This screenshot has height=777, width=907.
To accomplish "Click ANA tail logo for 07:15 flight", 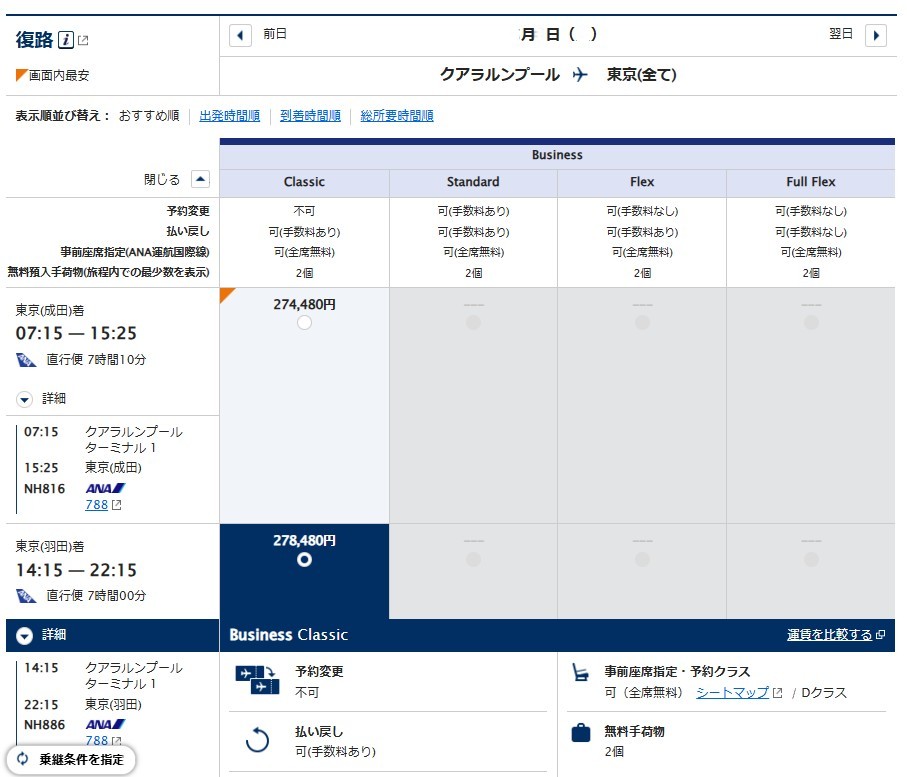I will 26,360.
